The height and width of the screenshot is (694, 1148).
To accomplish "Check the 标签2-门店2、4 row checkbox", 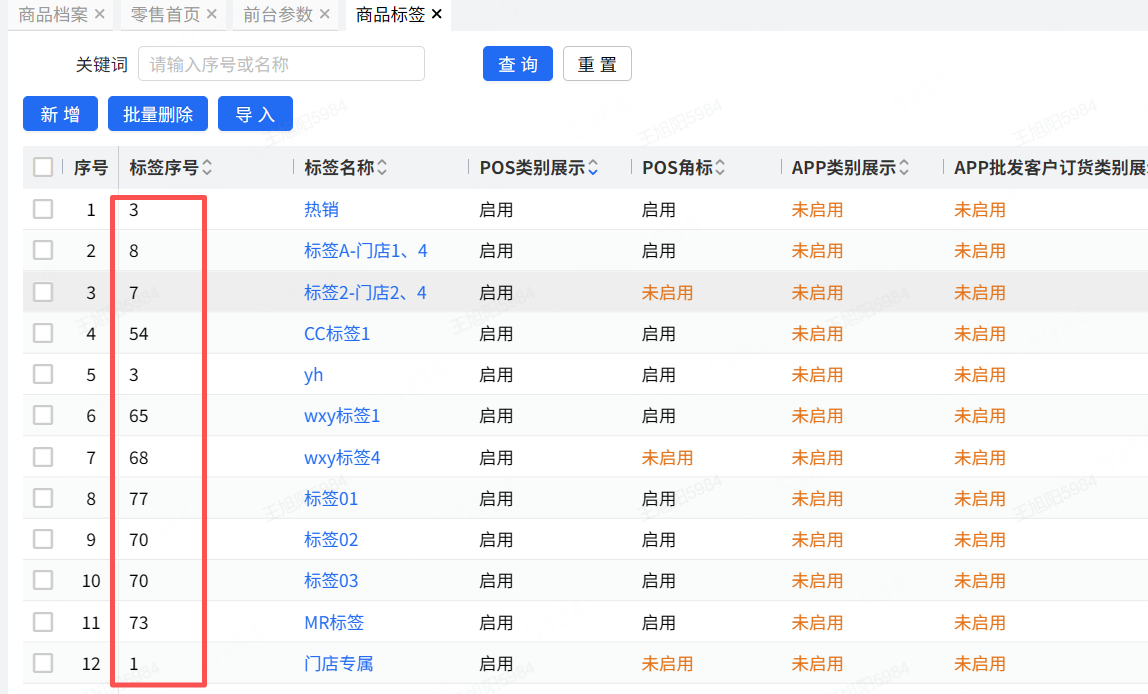I will click(x=43, y=292).
